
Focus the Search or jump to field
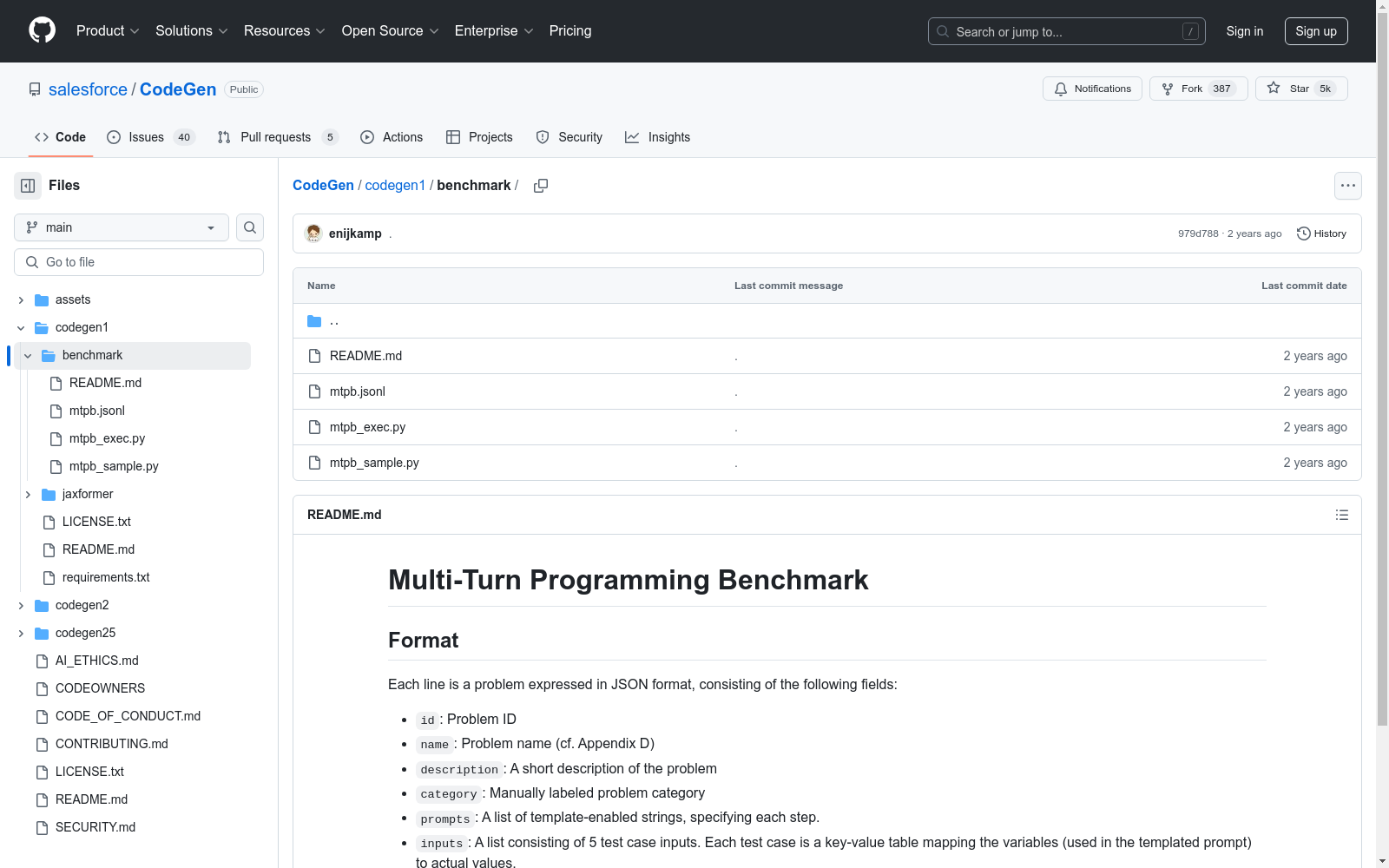[1067, 31]
